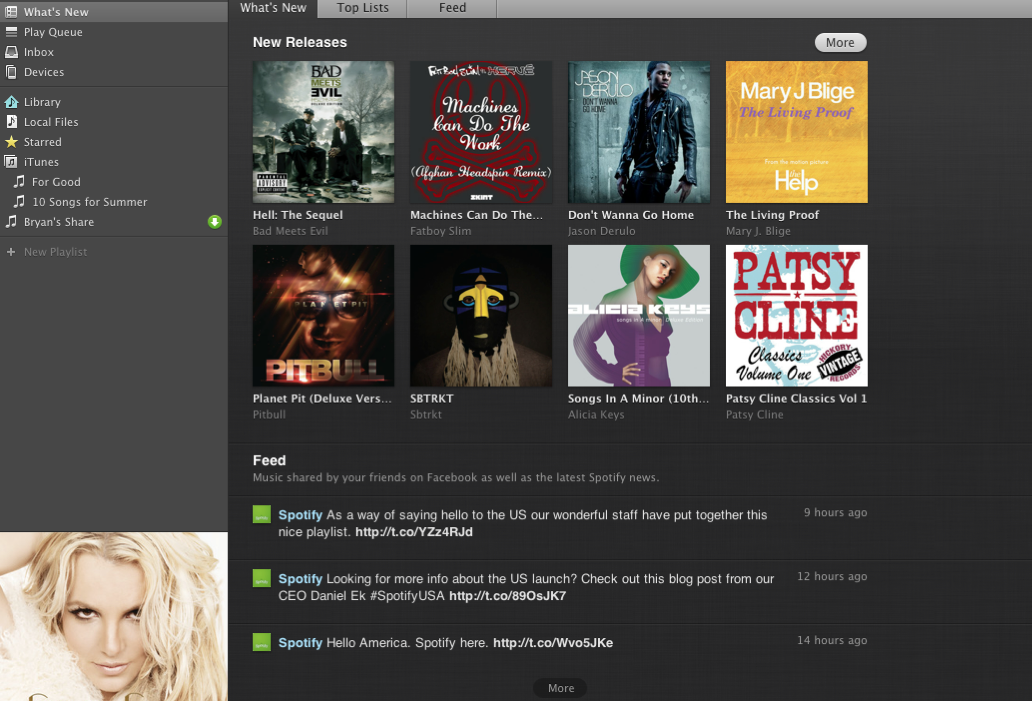The height and width of the screenshot is (701, 1032).
Task: Click the plus icon for New Playlist
Action: click(11, 251)
